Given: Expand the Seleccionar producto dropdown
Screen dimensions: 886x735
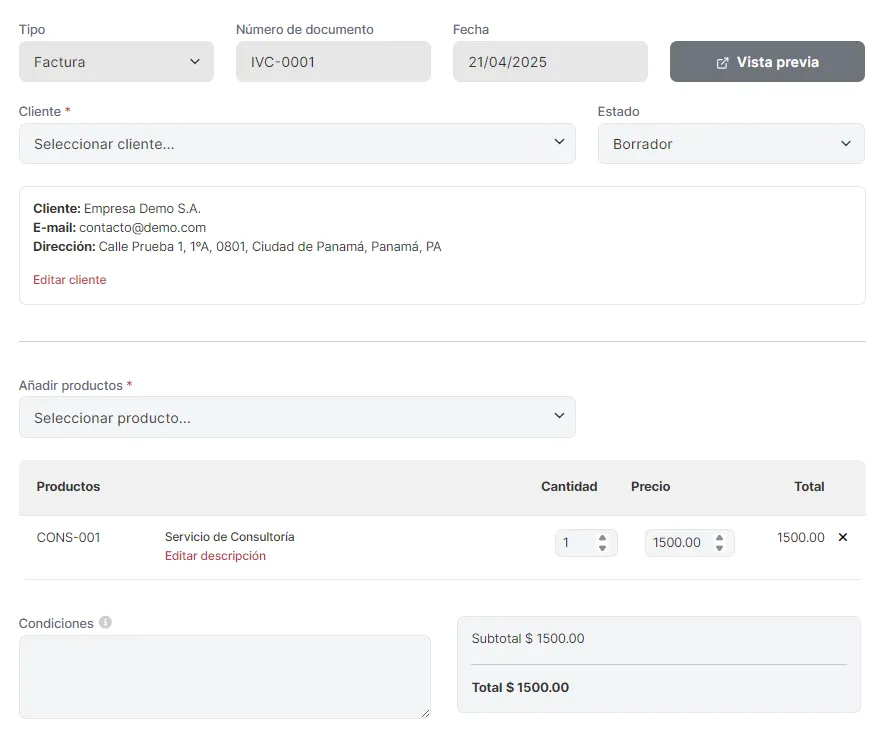Looking at the screenshot, I should pos(297,418).
